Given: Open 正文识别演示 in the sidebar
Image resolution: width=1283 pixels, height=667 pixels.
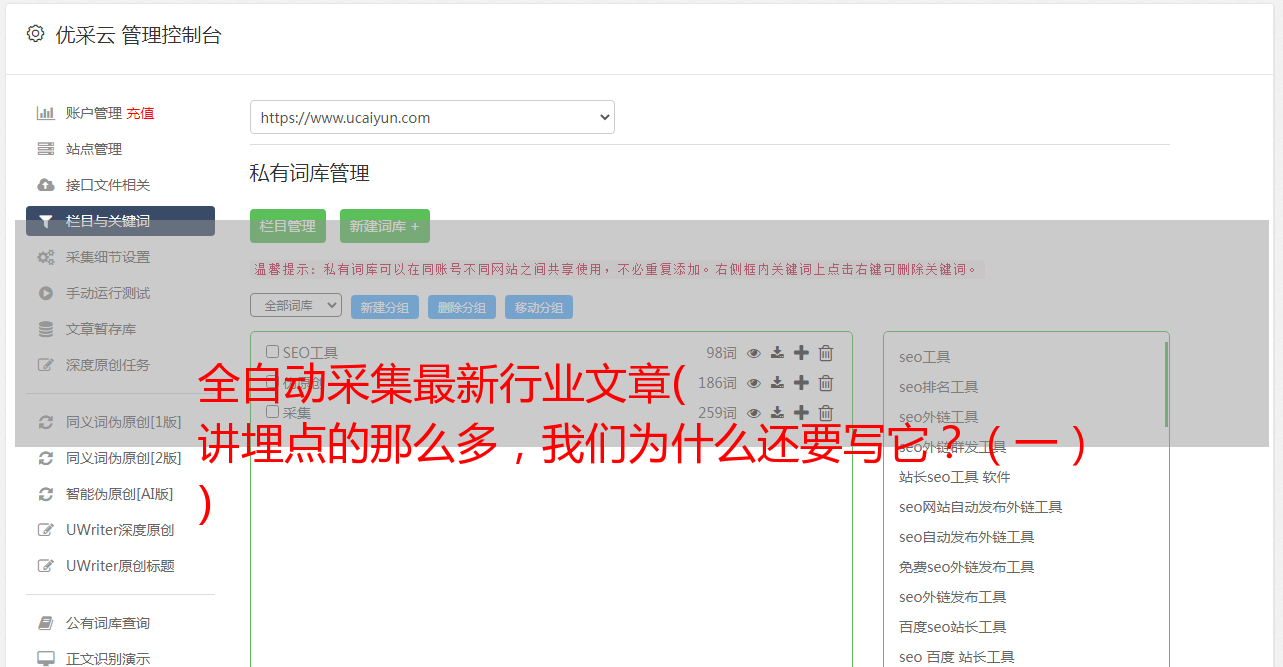Looking at the screenshot, I should (108, 659).
